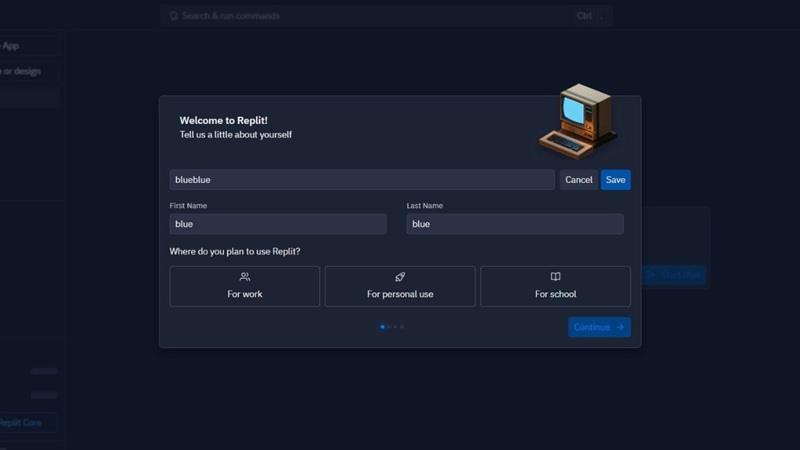Select the first active pagination dot
The height and width of the screenshot is (450, 800).
point(382,327)
